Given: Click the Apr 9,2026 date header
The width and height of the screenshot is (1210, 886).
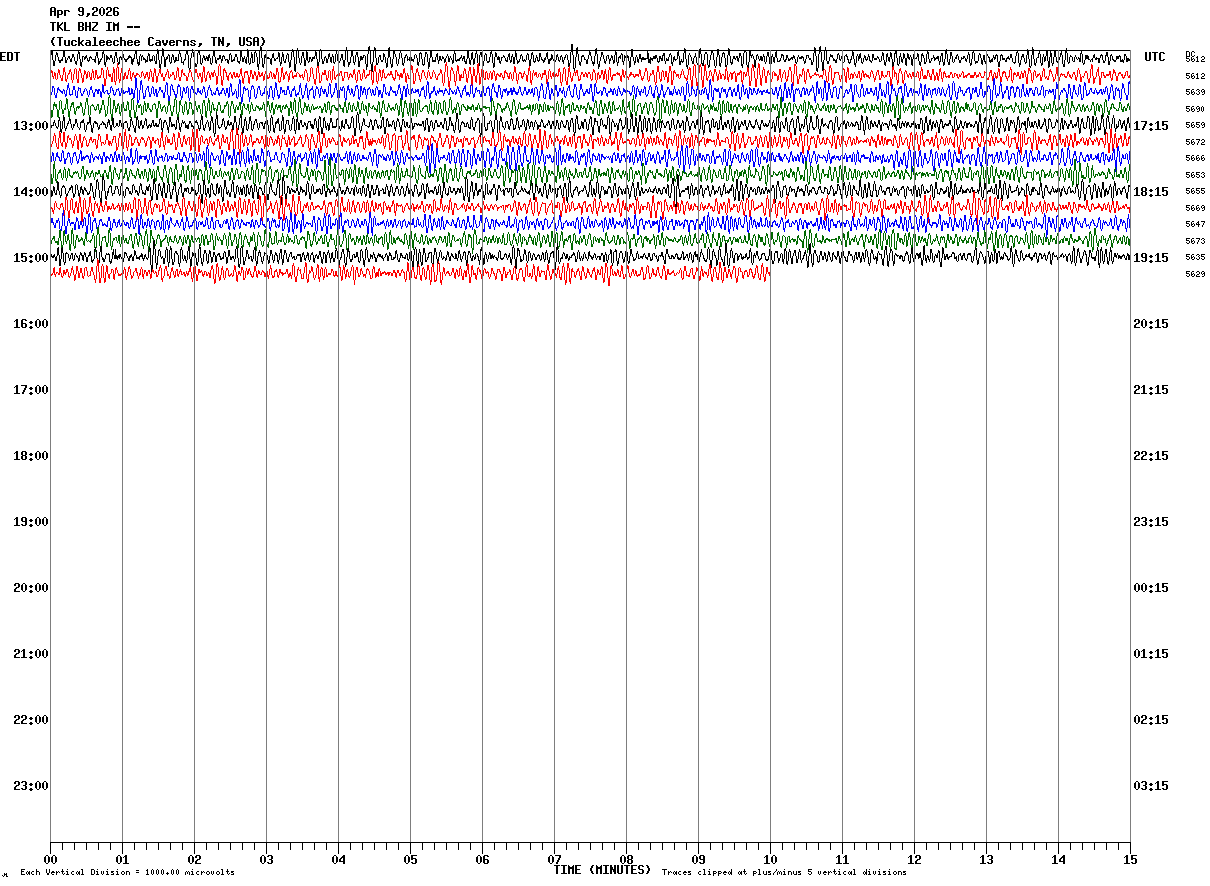Looking at the screenshot, I should pos(84,12).
